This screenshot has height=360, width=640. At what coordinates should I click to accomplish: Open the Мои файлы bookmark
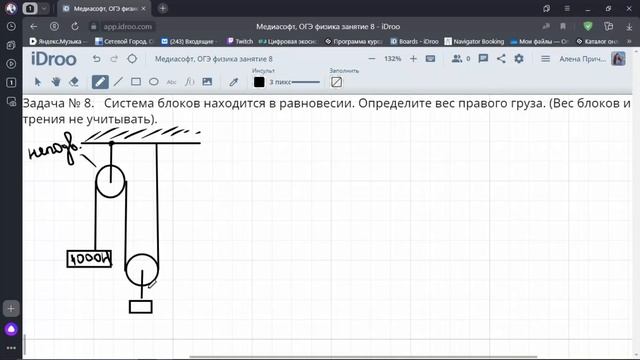[539, 41]
